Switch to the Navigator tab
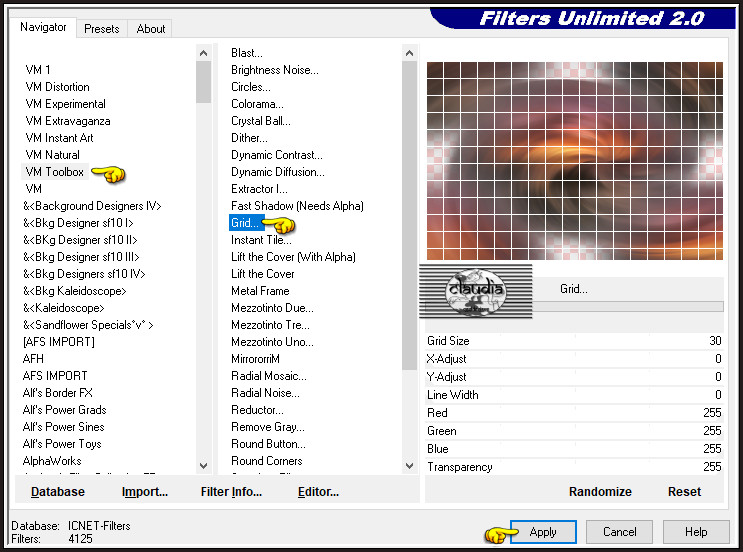This screenshot has height=552, width=743. click(43, 27)
